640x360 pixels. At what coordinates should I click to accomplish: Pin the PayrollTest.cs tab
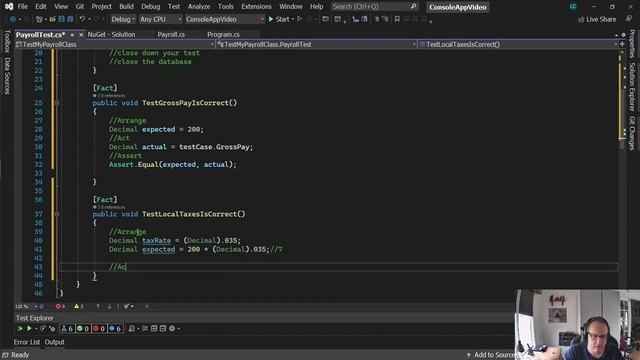(x=72, y=35)
